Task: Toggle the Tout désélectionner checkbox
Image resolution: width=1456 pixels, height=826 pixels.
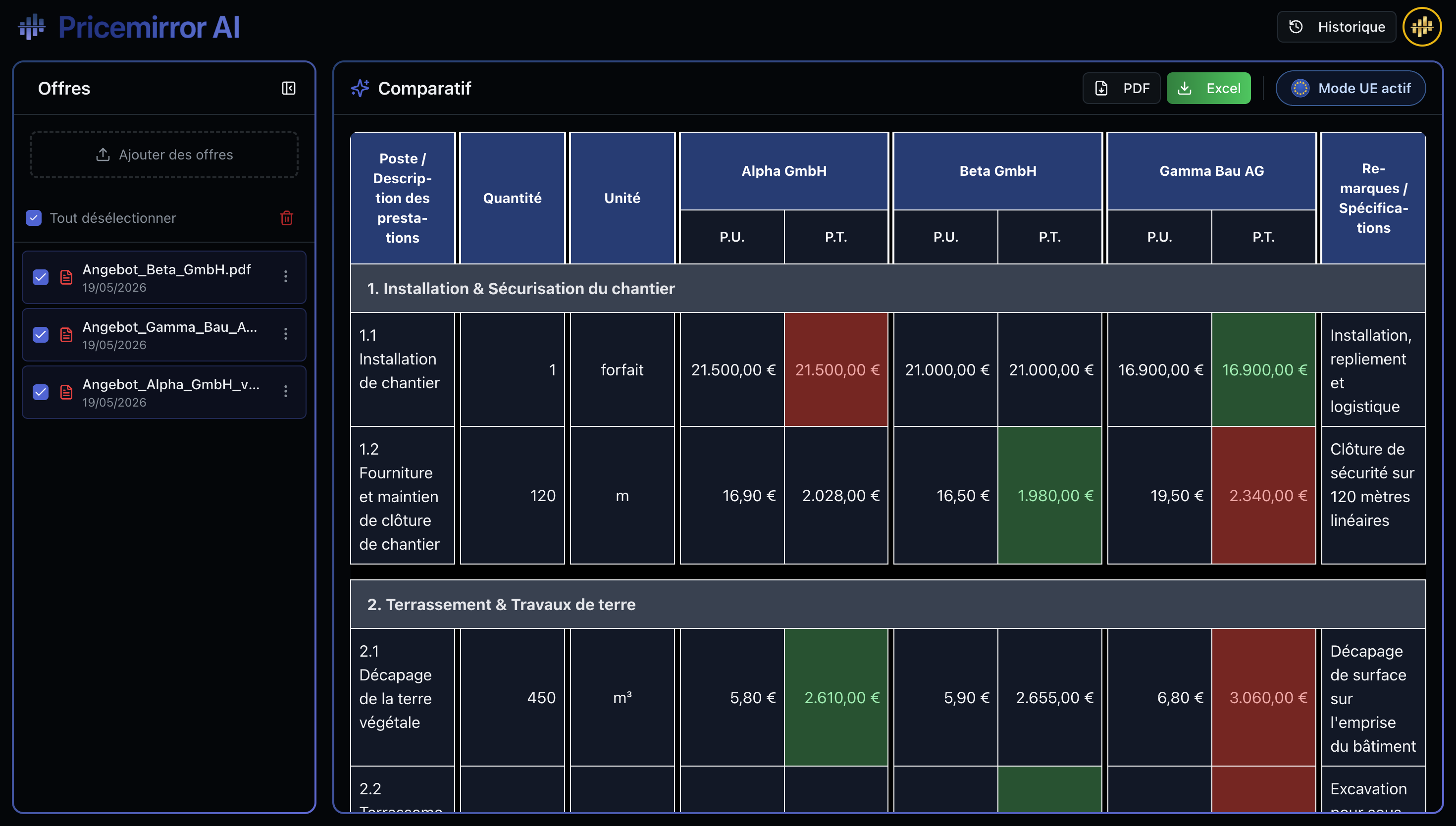Action: (34, 218)
